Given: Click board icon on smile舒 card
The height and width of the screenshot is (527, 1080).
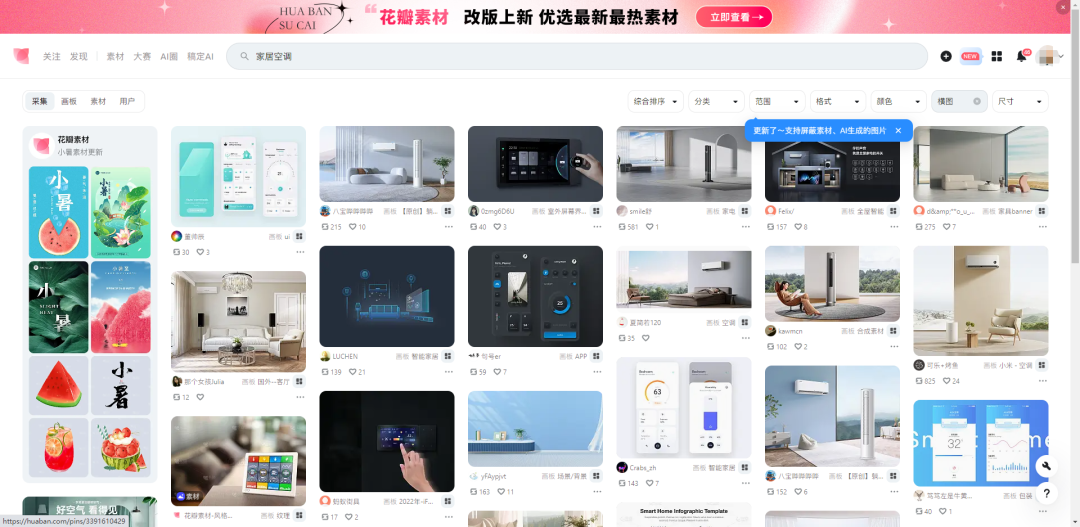Looking at the screenshot, I should coord(745,211).
